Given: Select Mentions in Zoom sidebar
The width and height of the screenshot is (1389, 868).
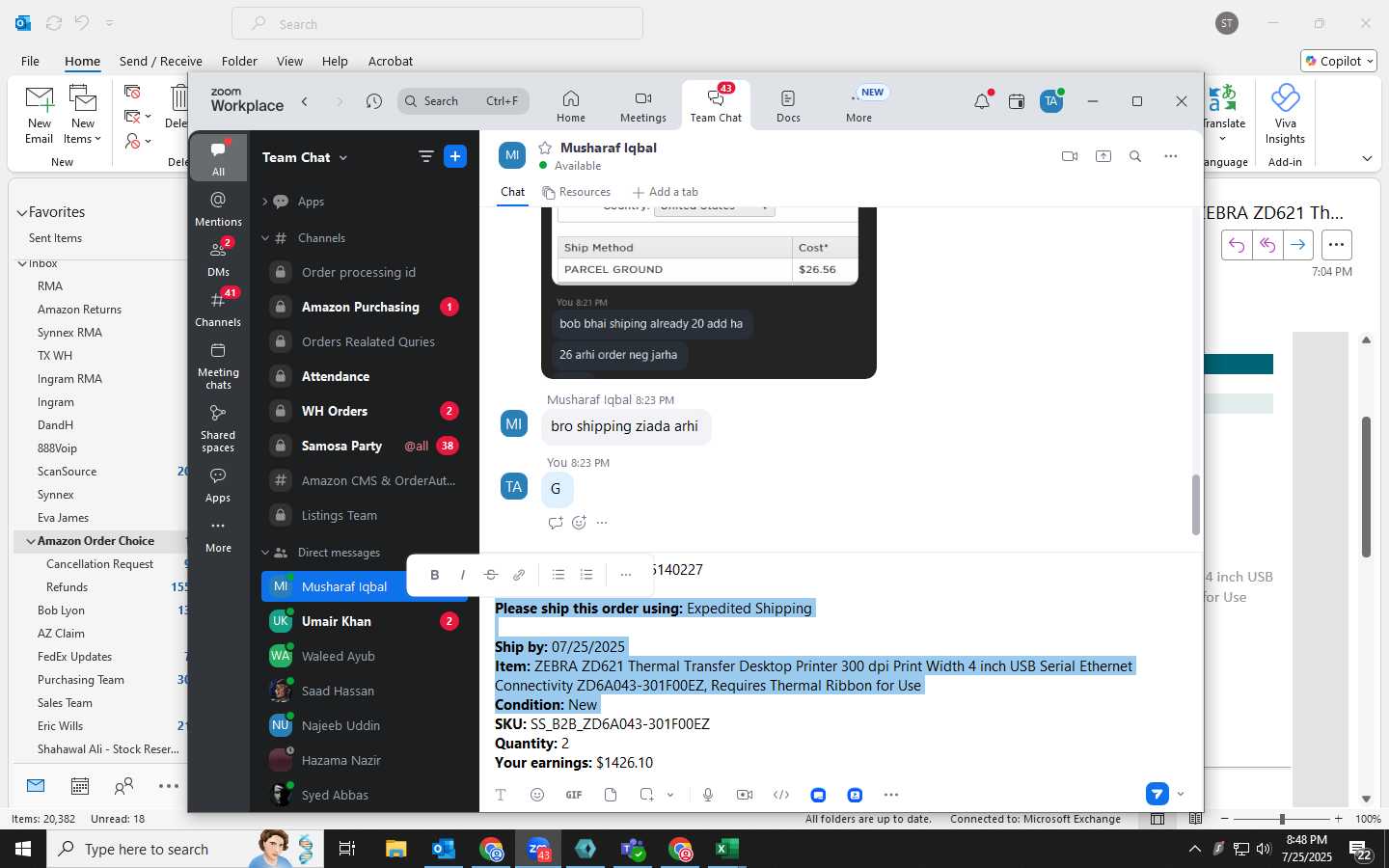Looking at the screenshot, I should 218,208.
